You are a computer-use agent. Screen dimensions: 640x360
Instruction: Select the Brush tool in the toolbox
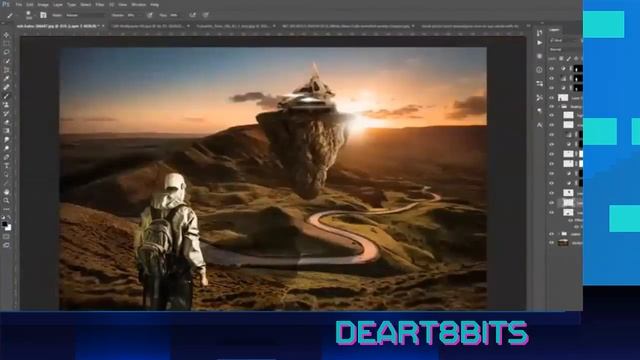pos(6,96)
